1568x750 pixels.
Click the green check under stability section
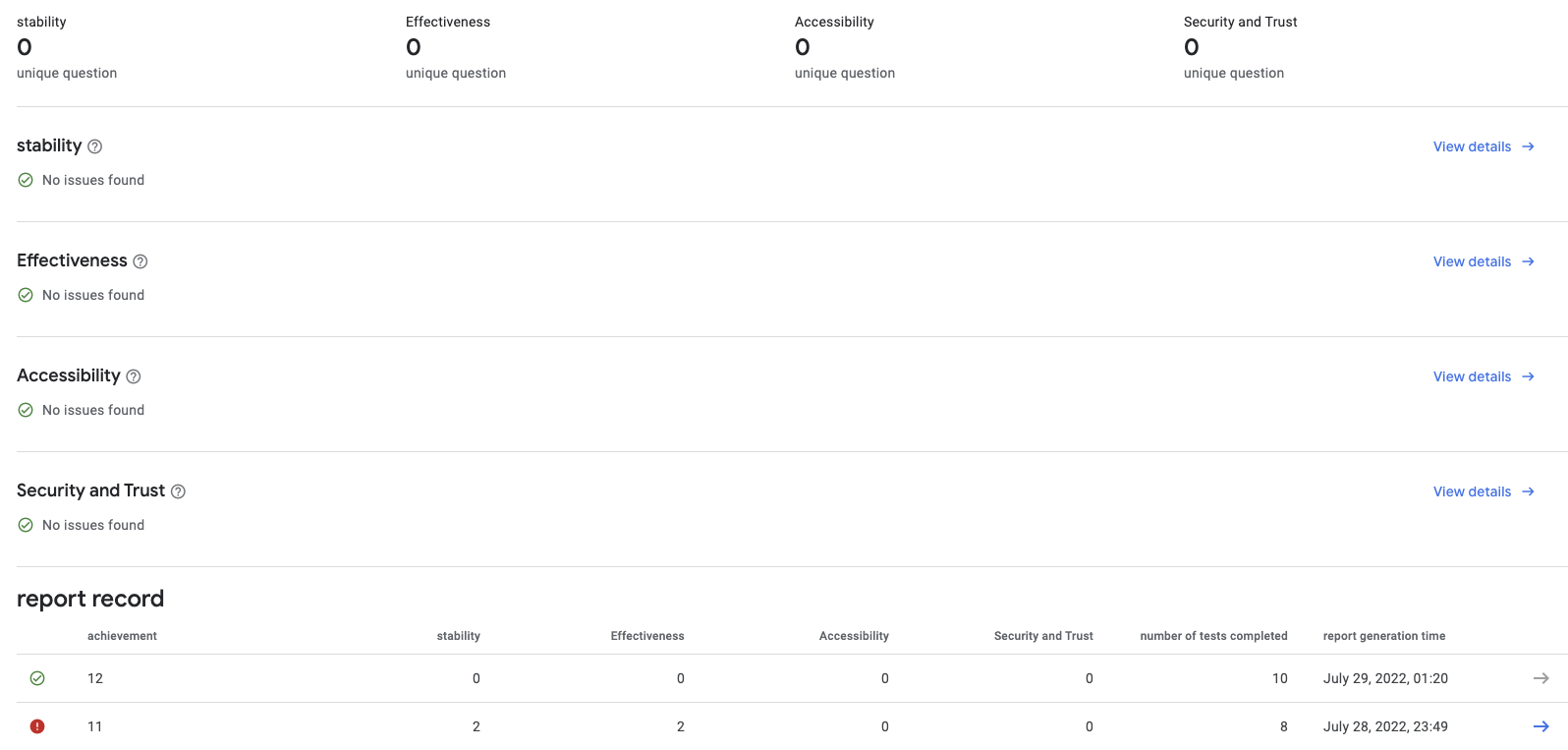tap(26, 180)
